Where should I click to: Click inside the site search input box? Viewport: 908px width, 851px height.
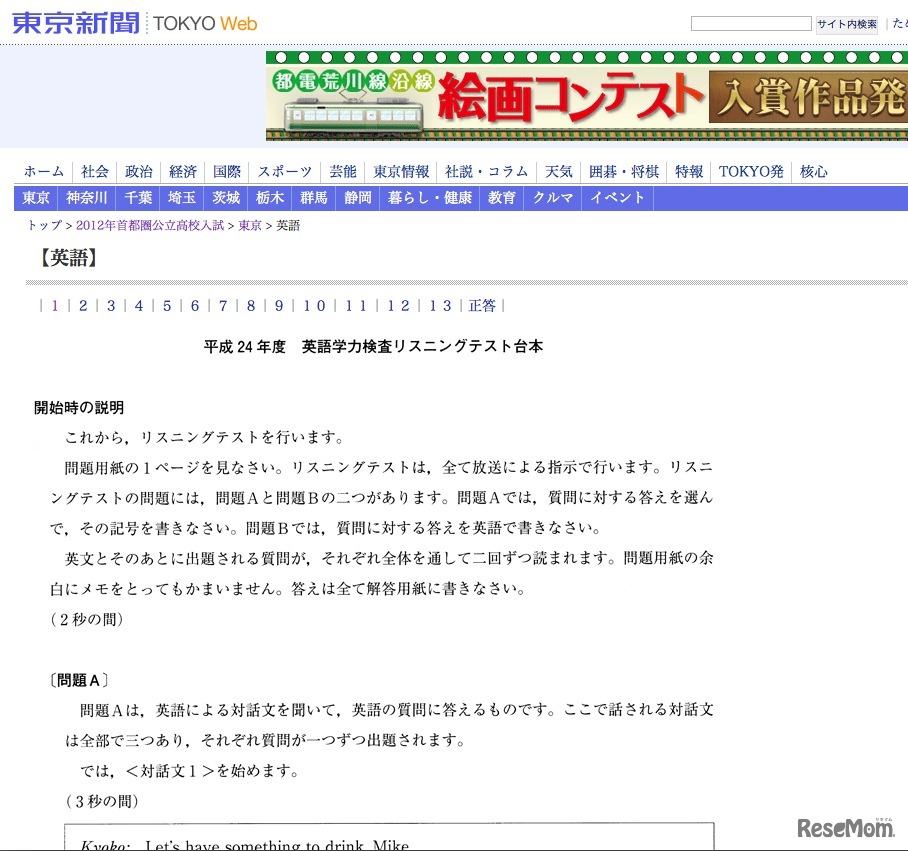coord(751,22)
